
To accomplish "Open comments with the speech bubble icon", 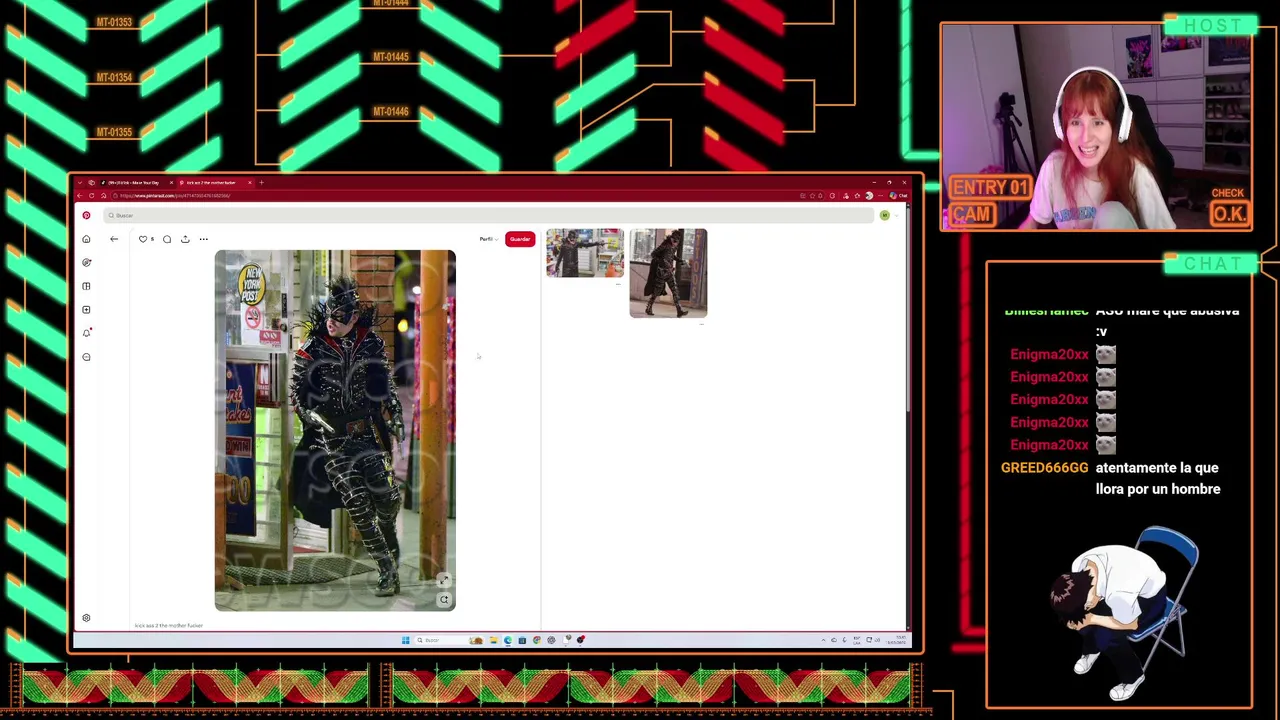I will tap(167, 239).
